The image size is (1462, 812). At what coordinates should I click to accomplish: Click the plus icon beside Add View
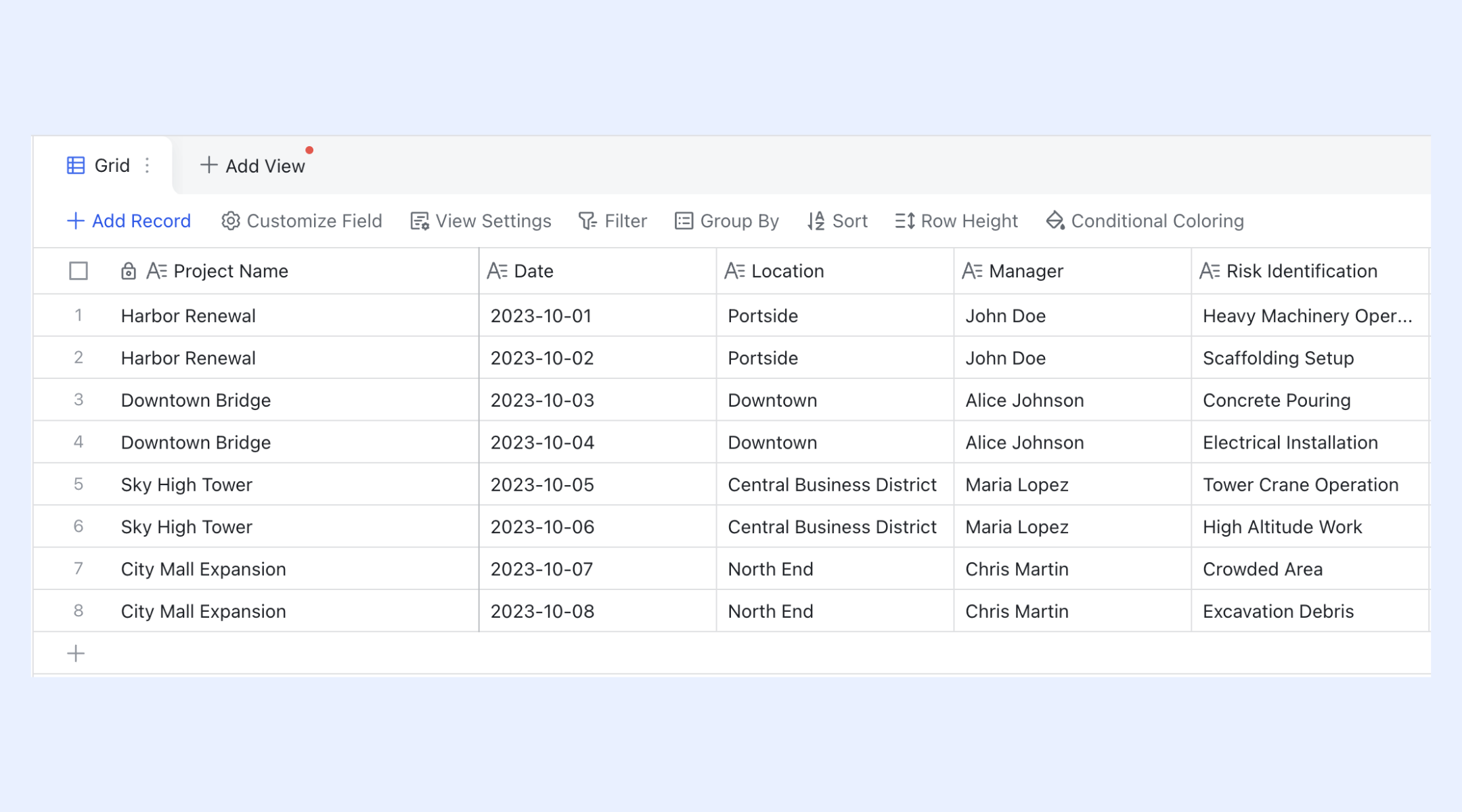[x=208, y=165]
